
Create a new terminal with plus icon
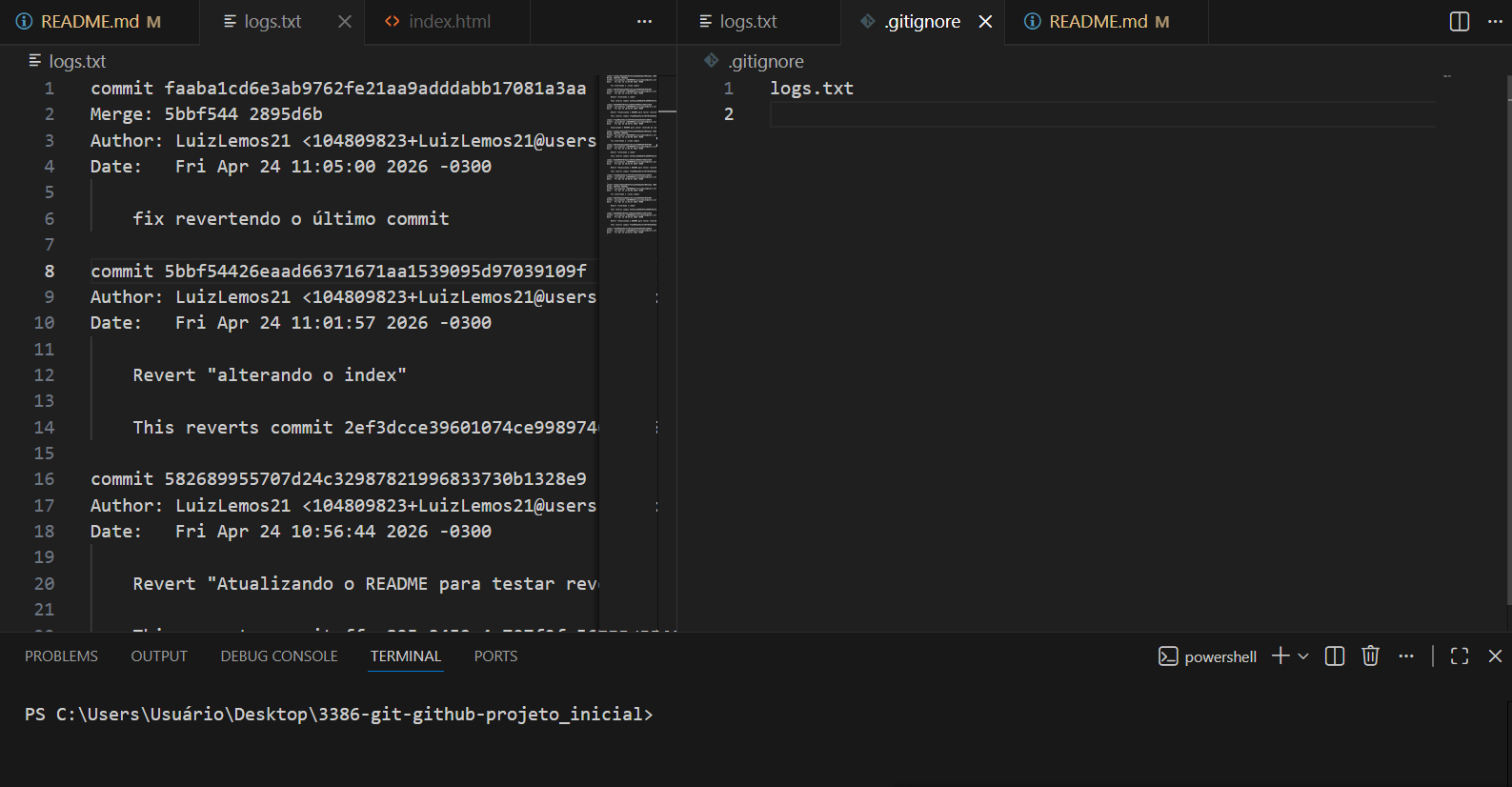[1280, 656]
